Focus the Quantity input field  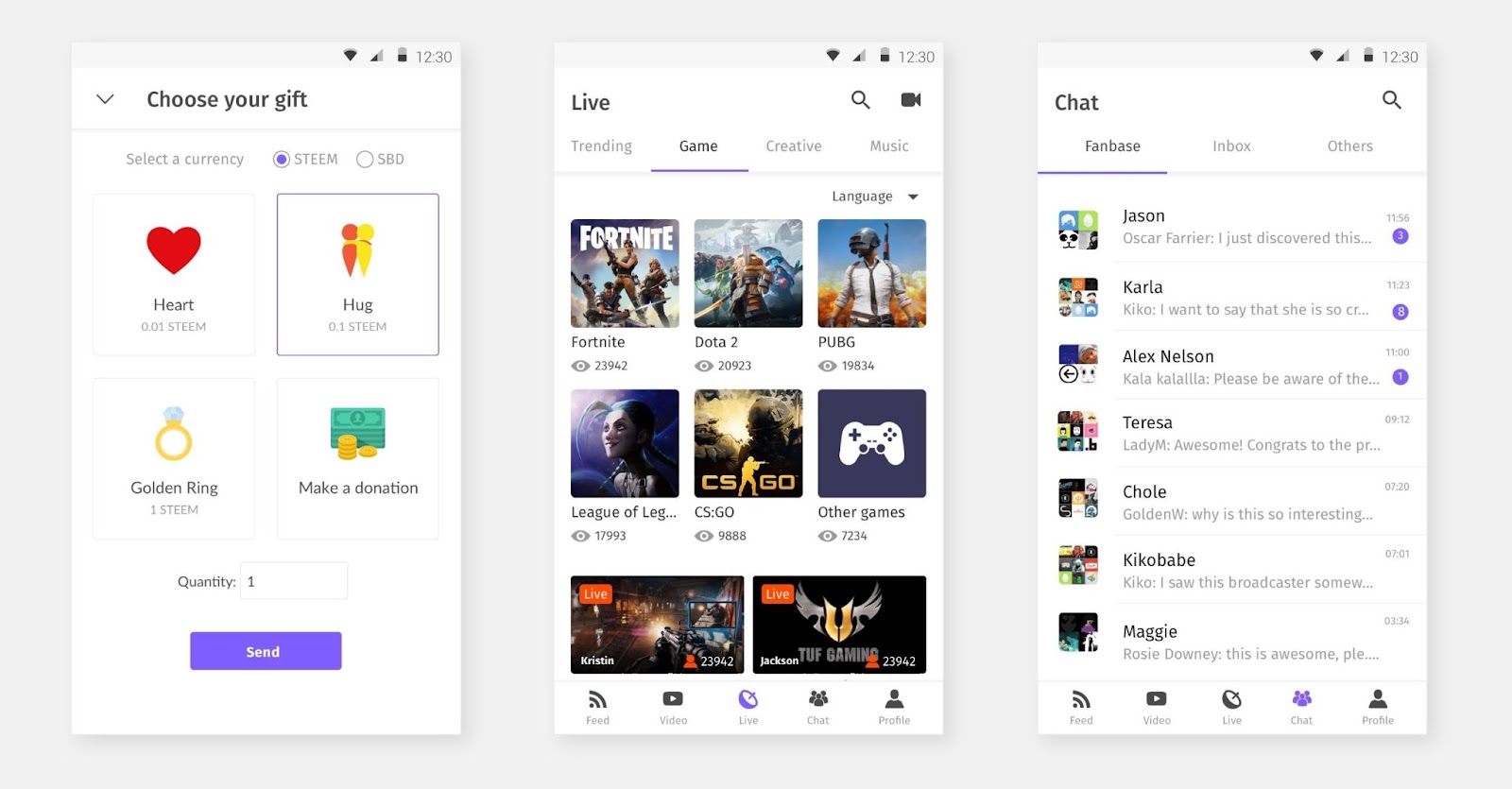pos(294,581)
